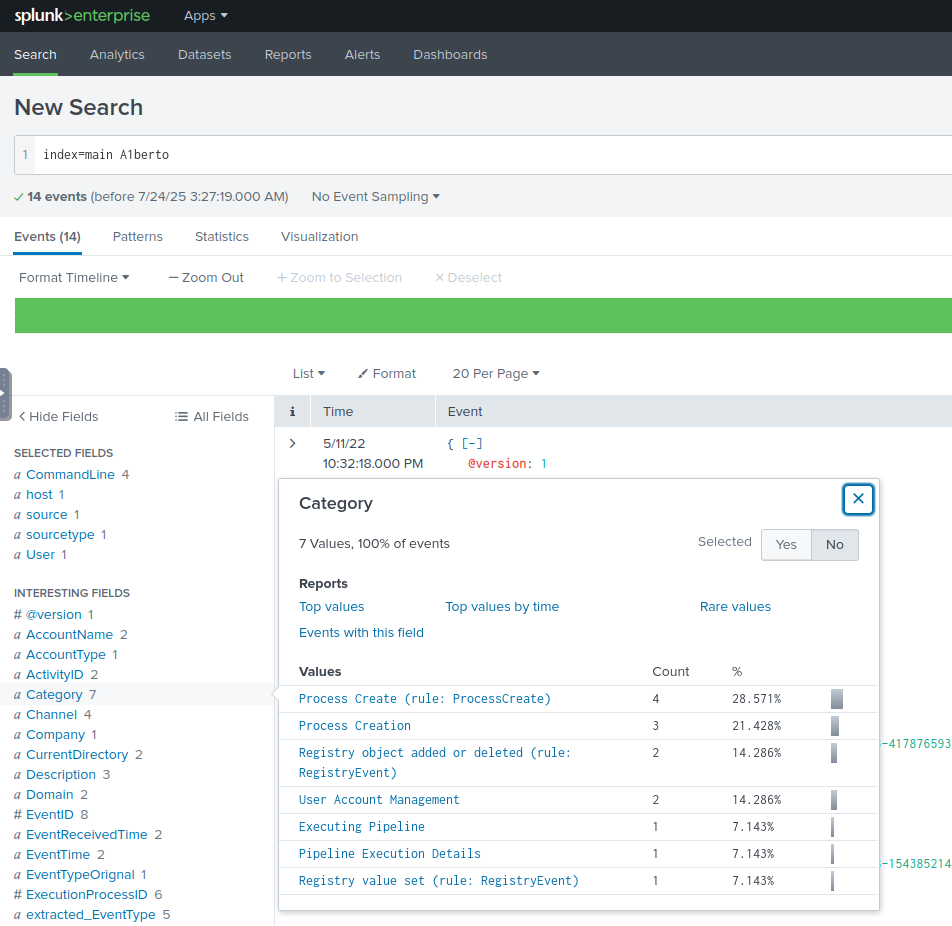
Task: Click Hide Fields
Action: pos(58,417)
